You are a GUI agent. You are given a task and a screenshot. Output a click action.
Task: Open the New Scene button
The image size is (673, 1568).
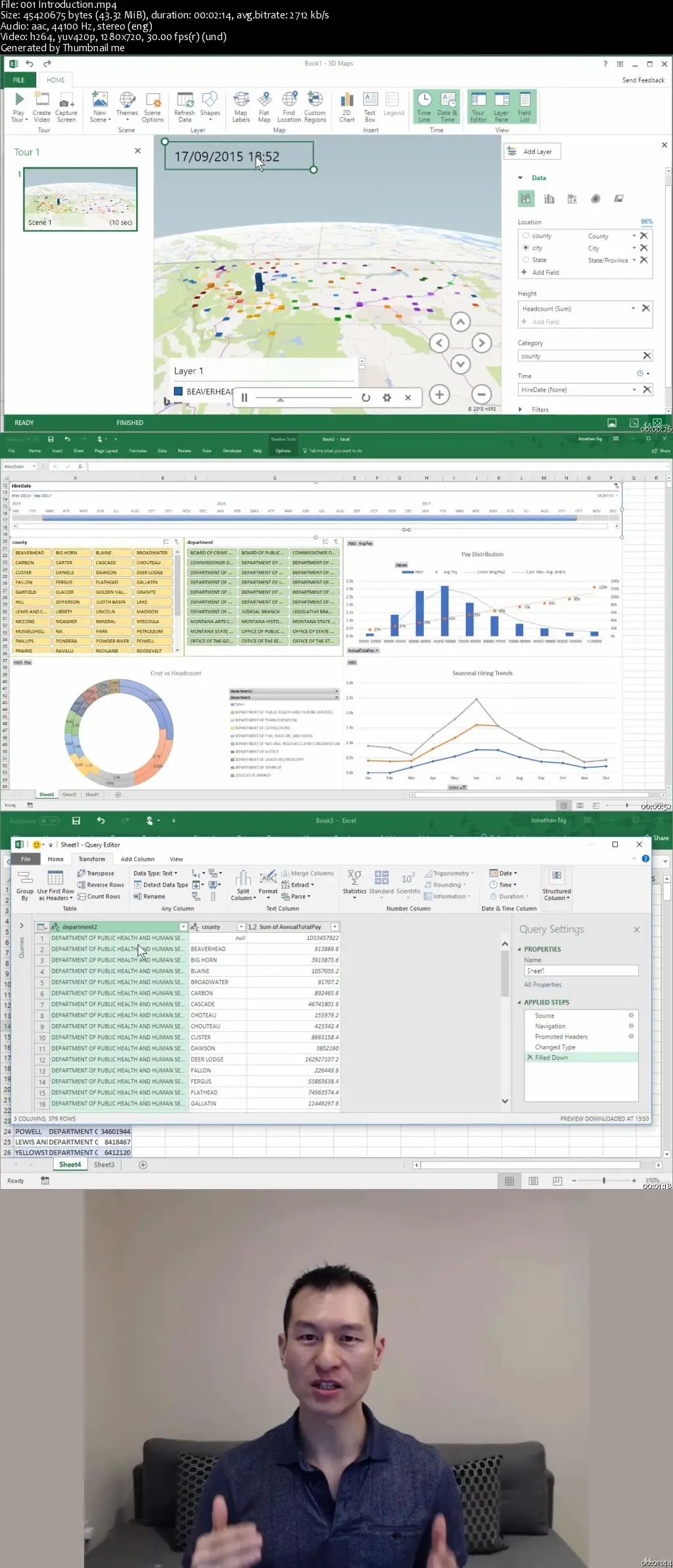tap(100, 107)
